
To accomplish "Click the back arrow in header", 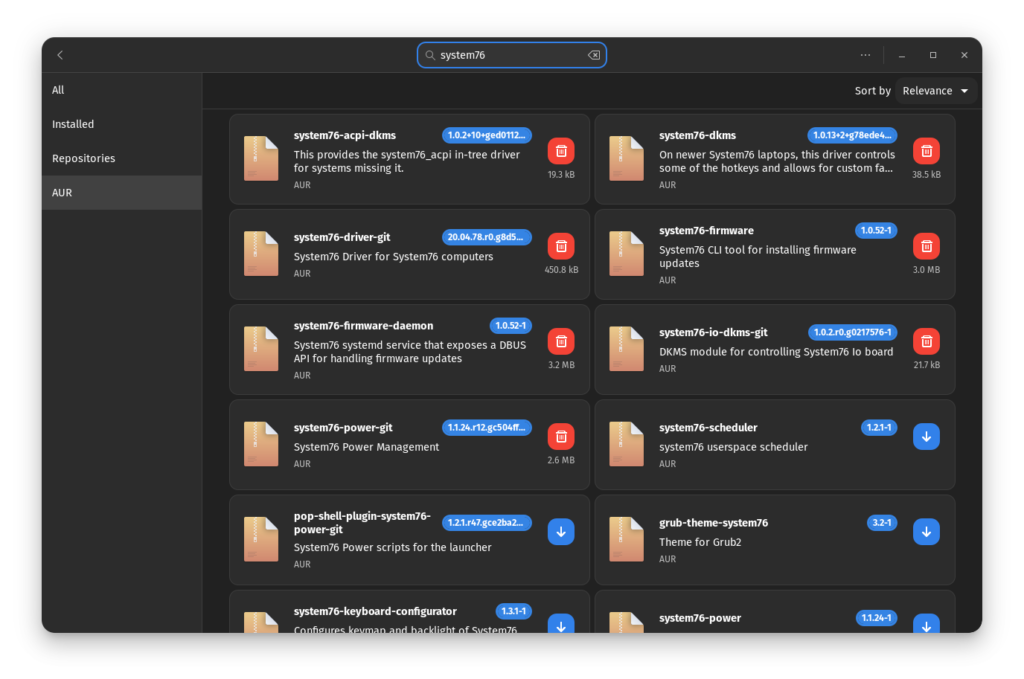I will coord(60,55).
